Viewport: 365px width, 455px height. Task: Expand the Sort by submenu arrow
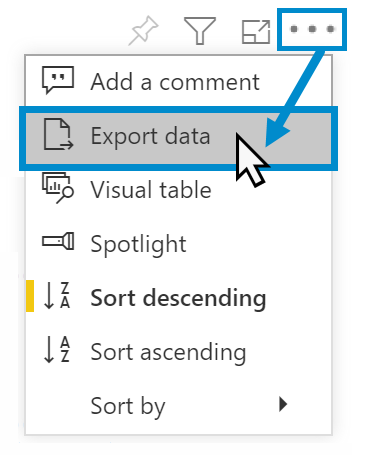[283, 404]
